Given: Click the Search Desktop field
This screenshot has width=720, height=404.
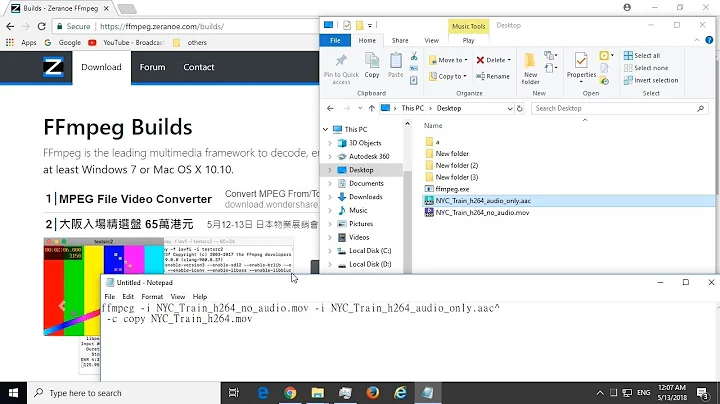Looking at the screenshot, I should pyautogui.click(x=619, y=108).
